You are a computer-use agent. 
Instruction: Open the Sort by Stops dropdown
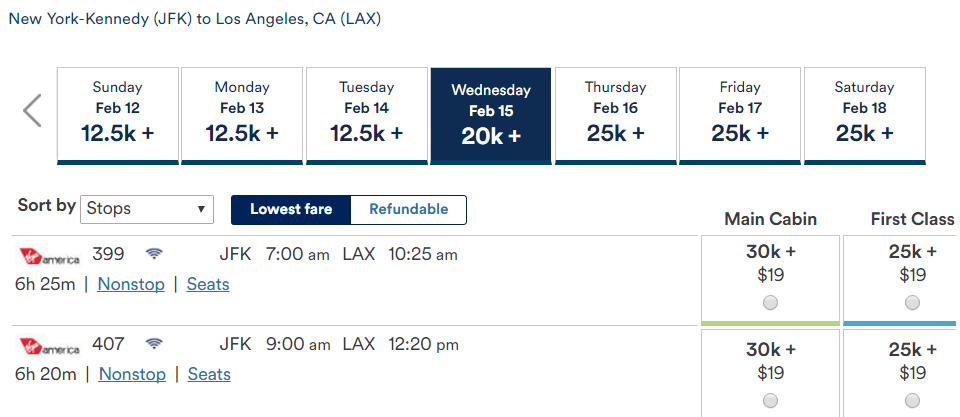pos(147,209)
